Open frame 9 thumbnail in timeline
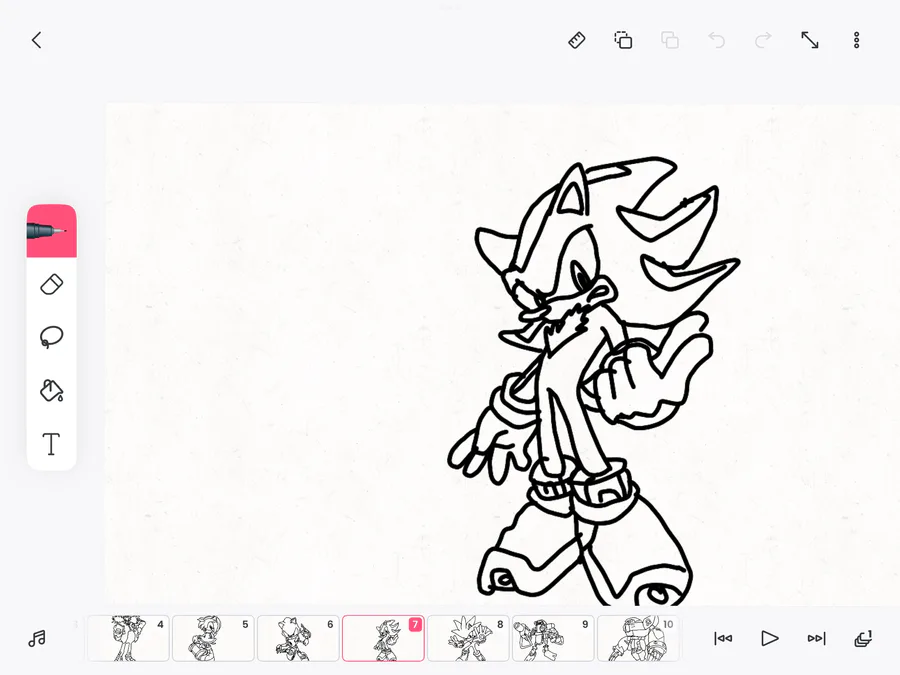 click(x=553, y=638)
